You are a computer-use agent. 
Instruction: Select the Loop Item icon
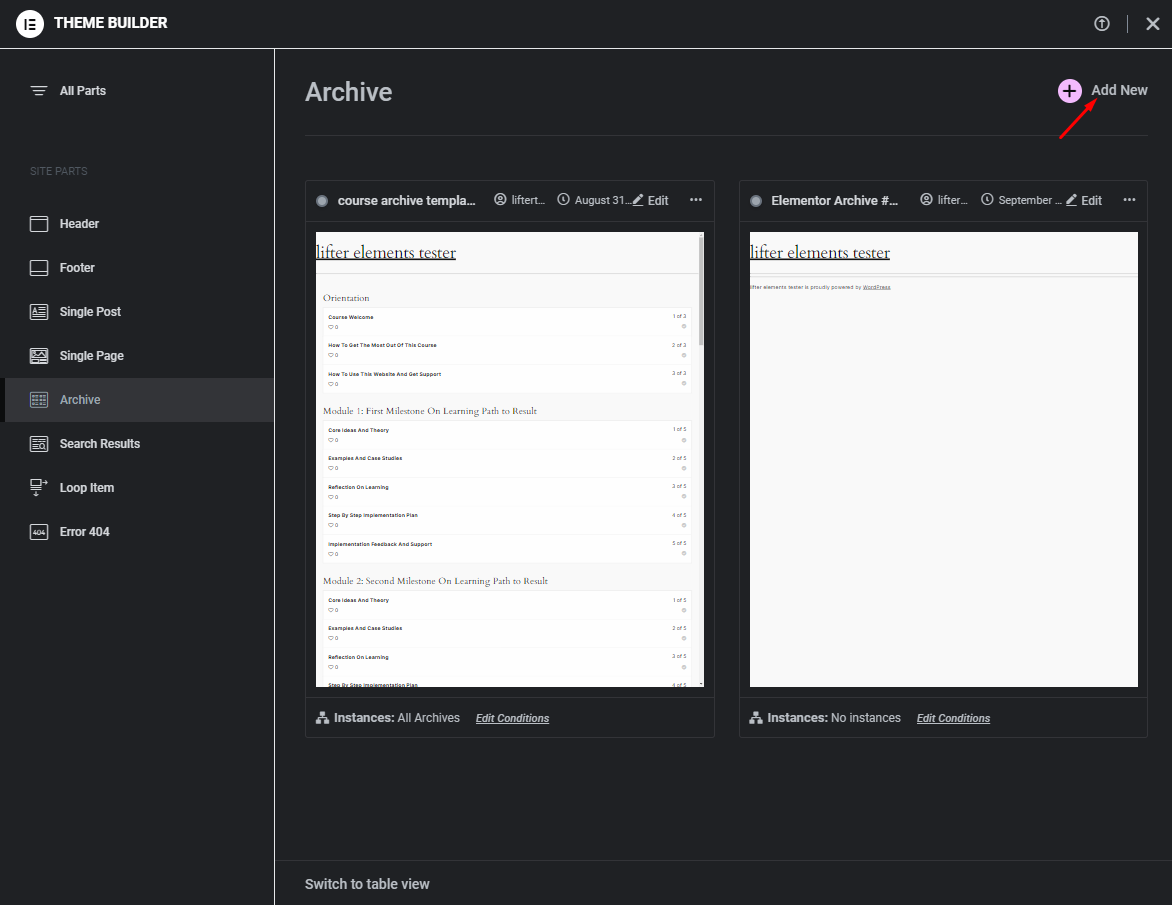[x=39, y=487]
